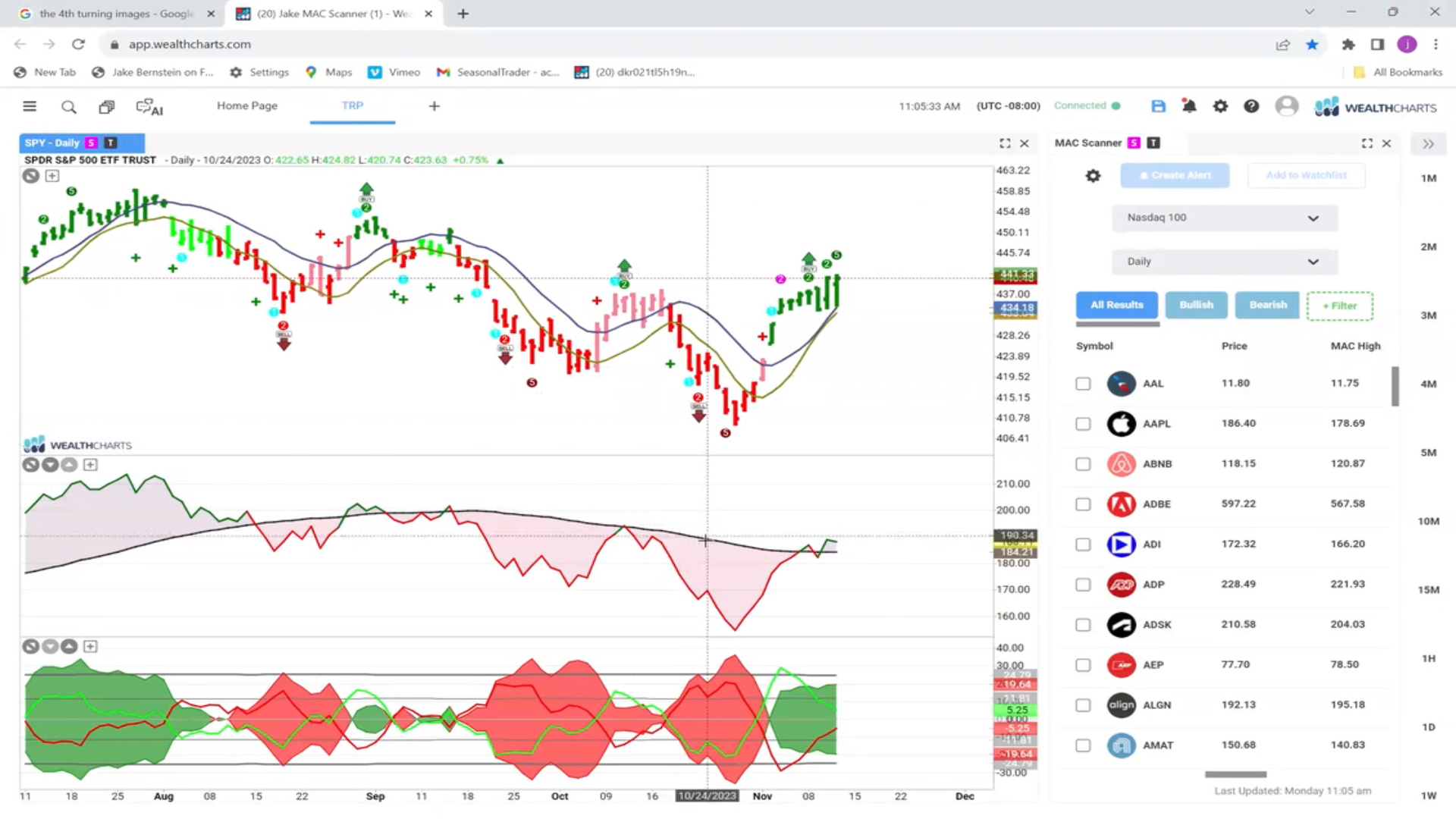Reload the browser page

coord(78,45)
